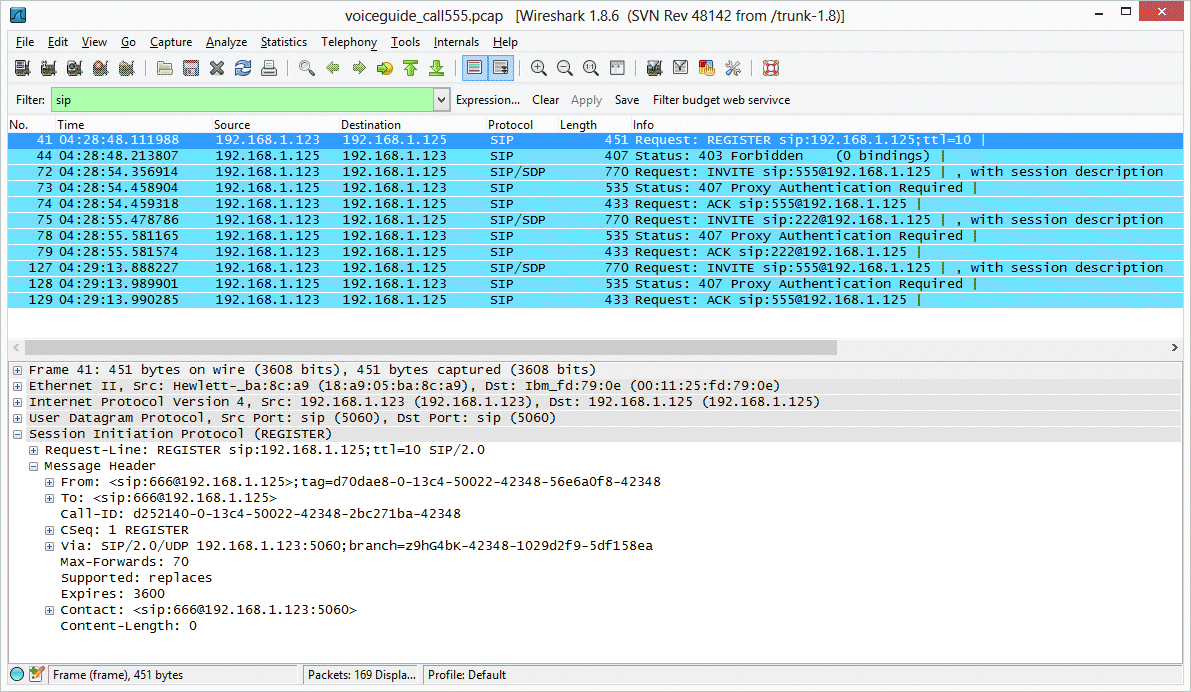The image size is (1191, 692).
Task: Expand the CSeq: 1 REGISTER node
Action: click(x=49, y=529)
